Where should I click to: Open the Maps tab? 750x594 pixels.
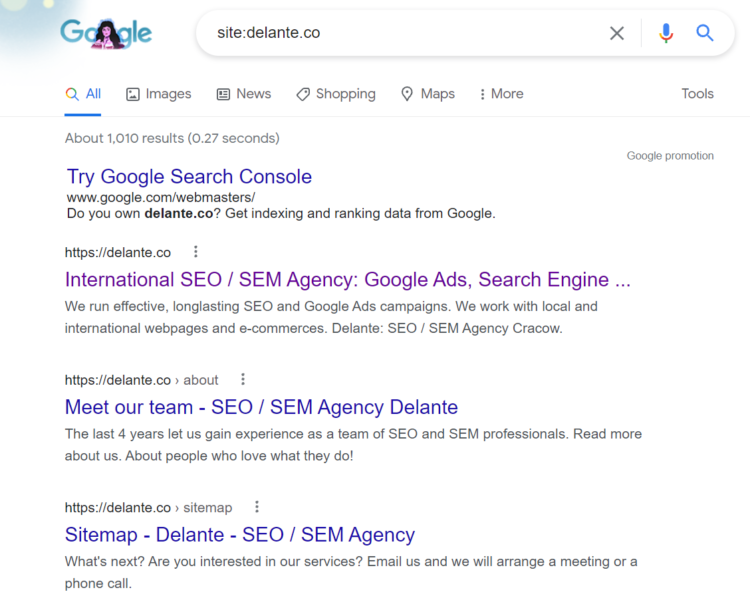(427, 94)
